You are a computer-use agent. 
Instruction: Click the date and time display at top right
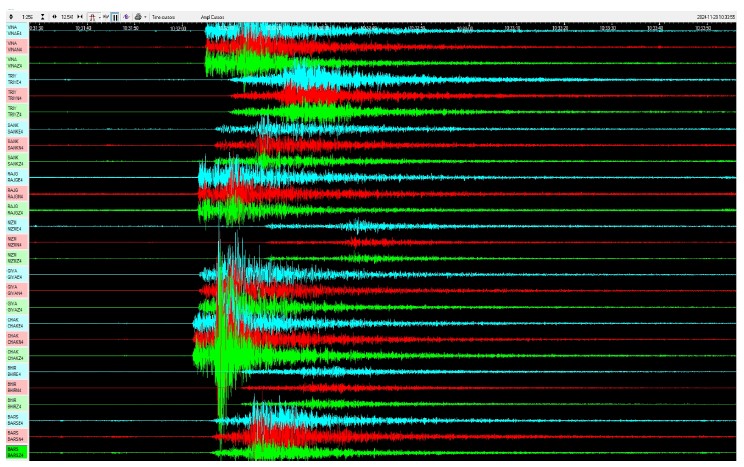716,17
